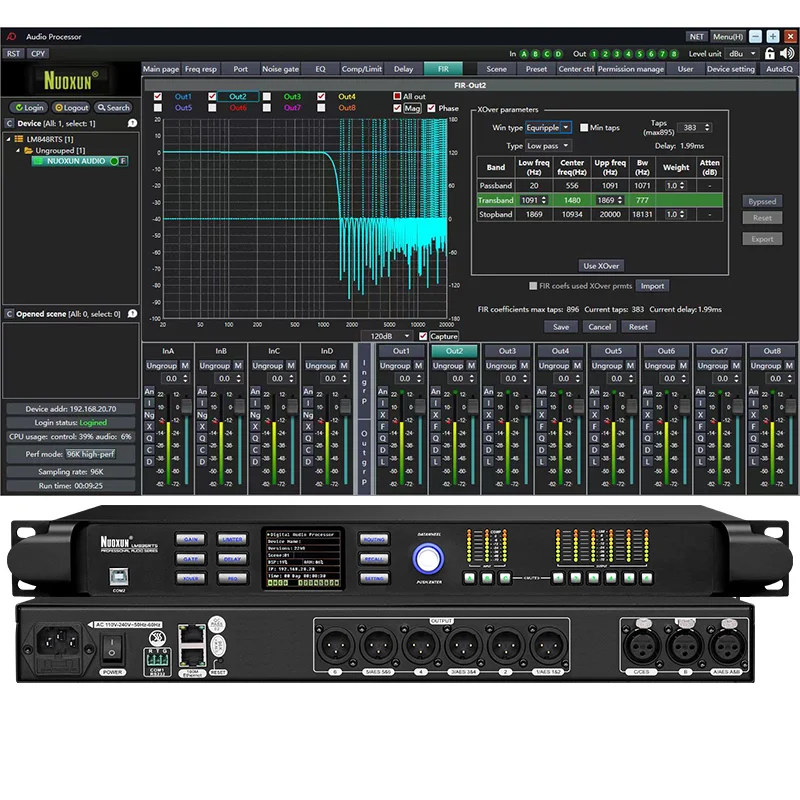Check the Min taps option
Viewport: 800px width, 800px height.
(x=584, y=128)
